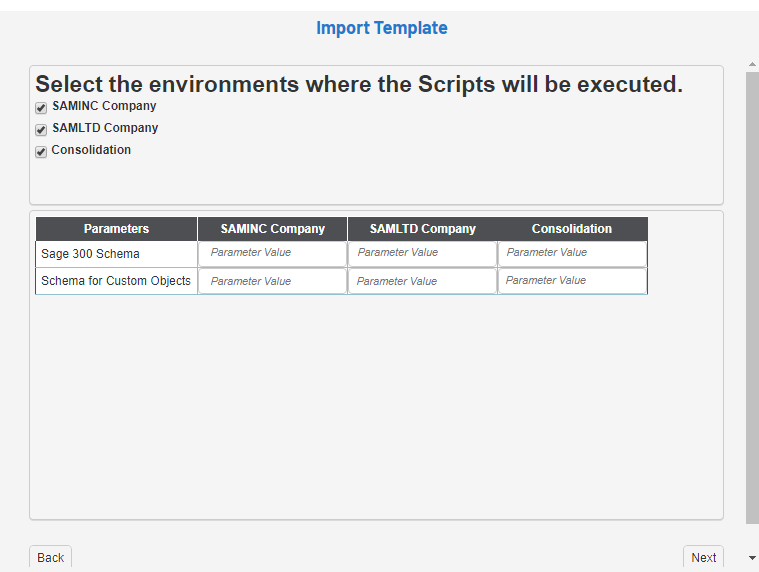Click the scrollbar up arrow
759x572 pixels.
(752, 65)
